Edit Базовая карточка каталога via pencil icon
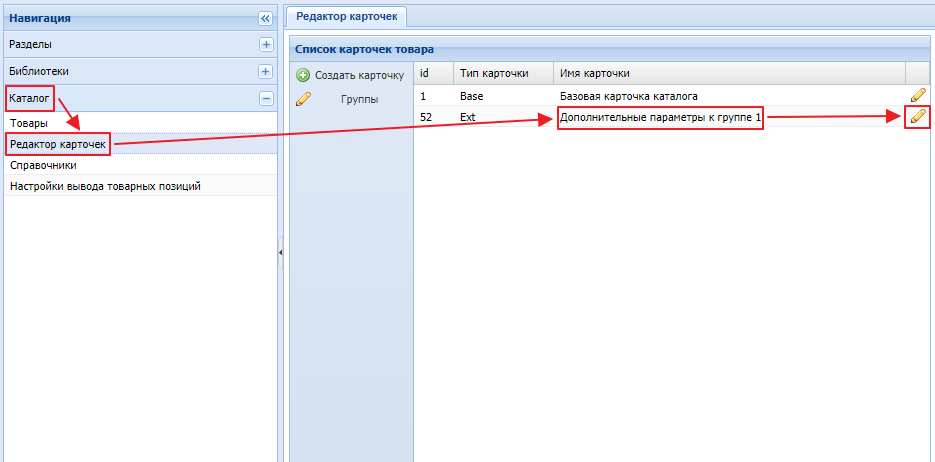 point(918,96)
